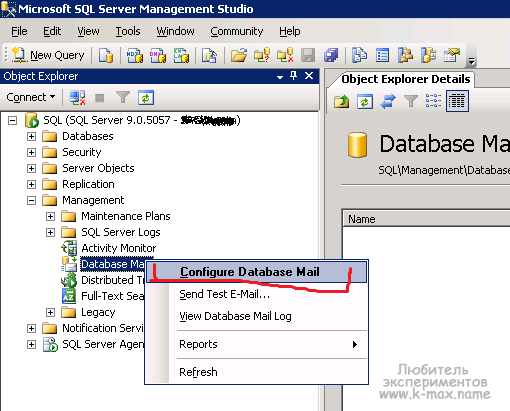
Task: Select the Database Mail tree node
Action: click(112, 264)
